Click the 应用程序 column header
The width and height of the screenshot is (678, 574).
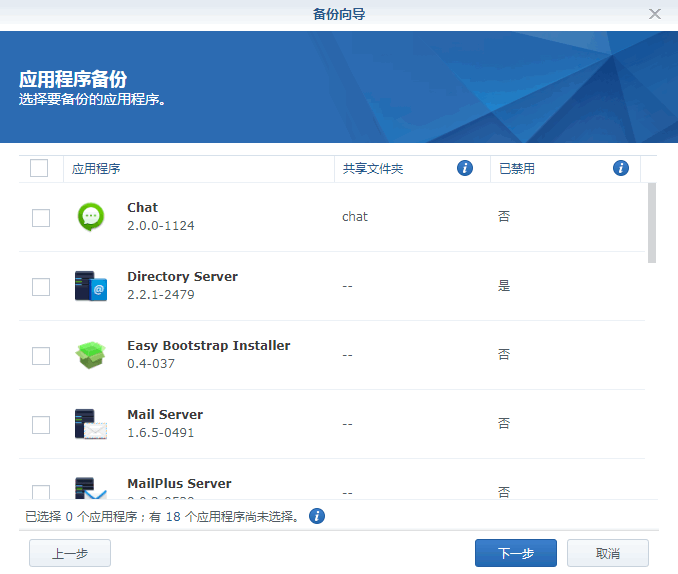click(199, 169)
